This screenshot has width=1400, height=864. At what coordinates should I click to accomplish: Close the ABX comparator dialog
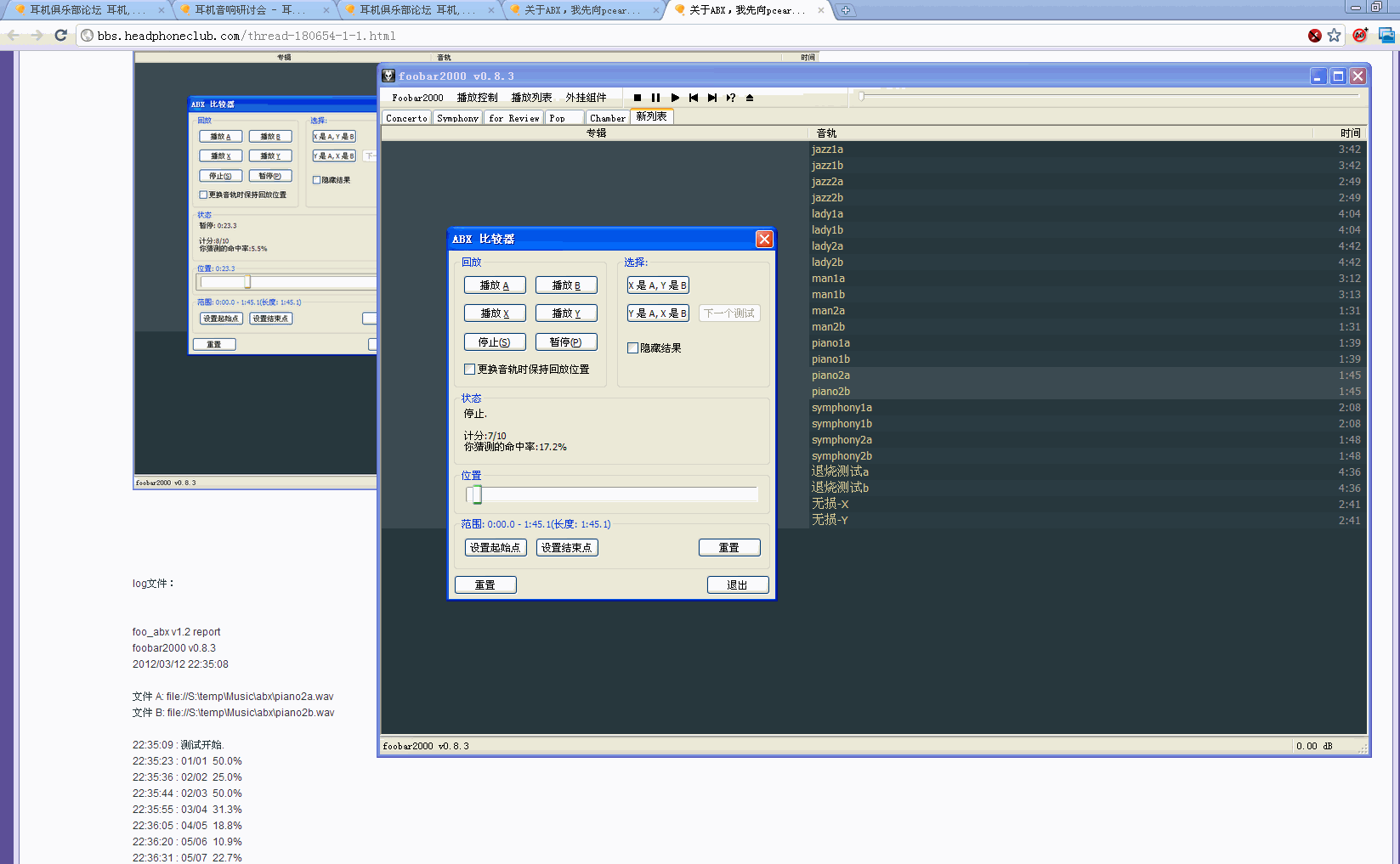[x=764, y=240]
